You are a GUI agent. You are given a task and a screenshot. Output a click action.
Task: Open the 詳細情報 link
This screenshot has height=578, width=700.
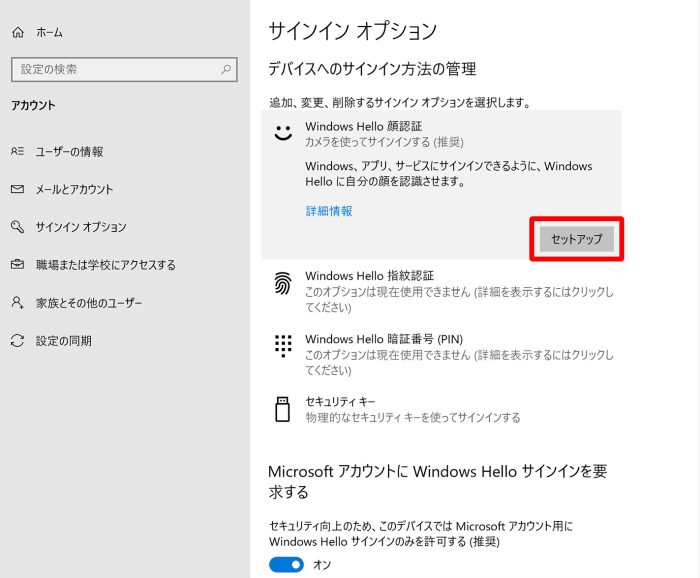(328, 211)
